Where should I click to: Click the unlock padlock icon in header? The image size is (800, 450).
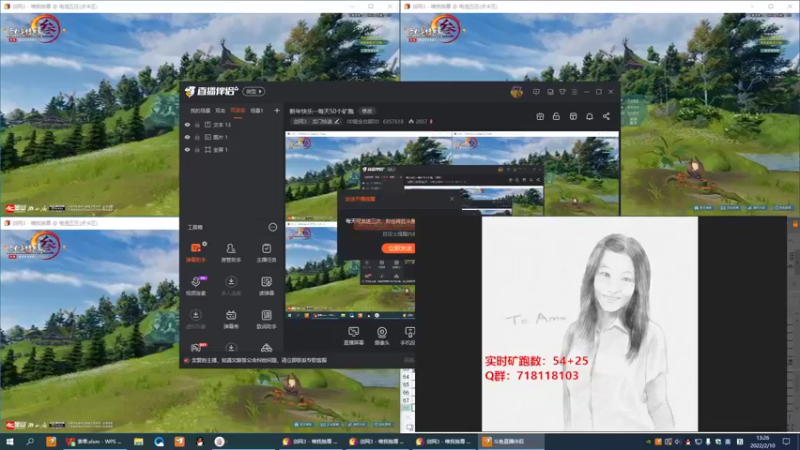(556, 116)
